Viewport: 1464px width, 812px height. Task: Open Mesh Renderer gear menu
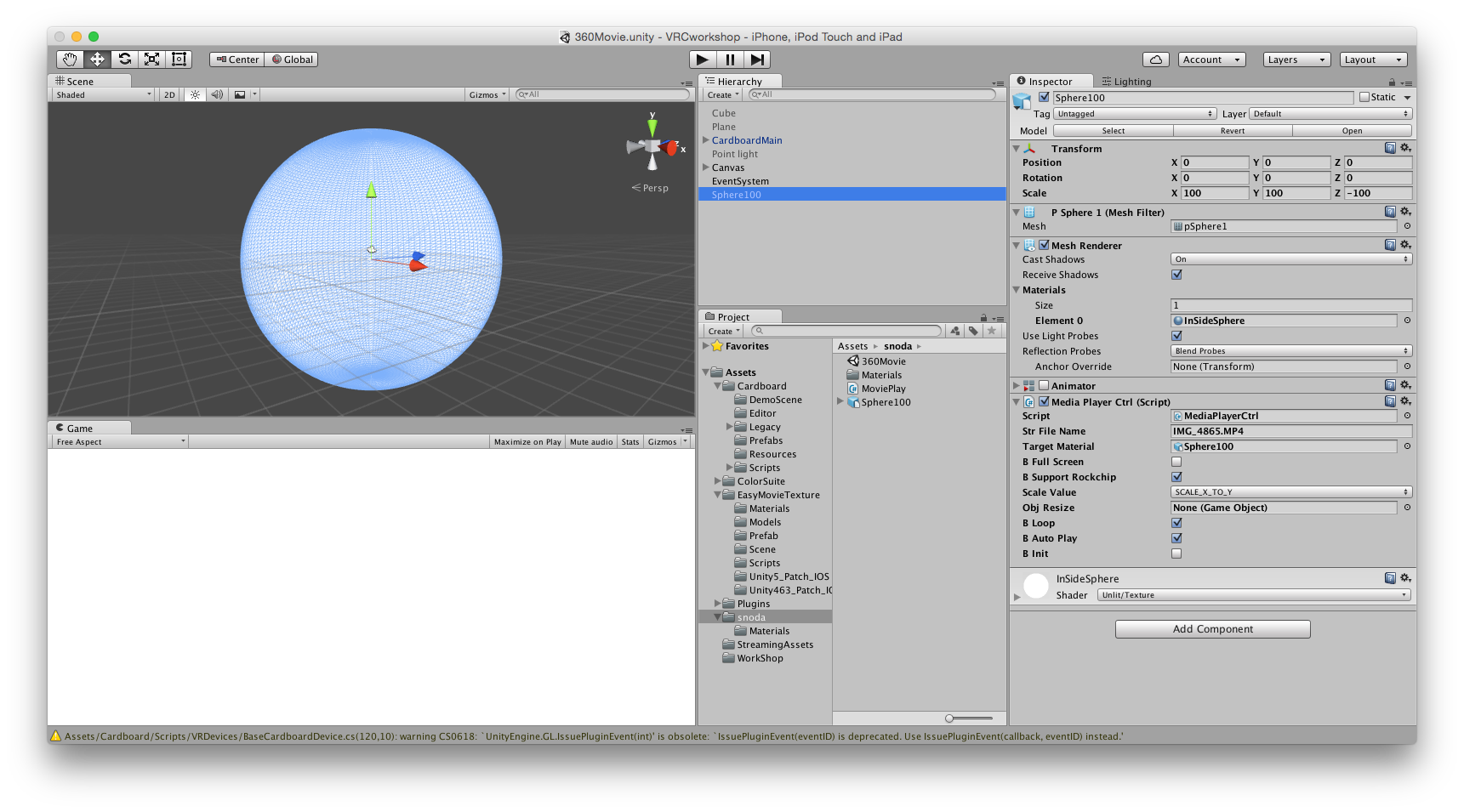point(1405,245)
